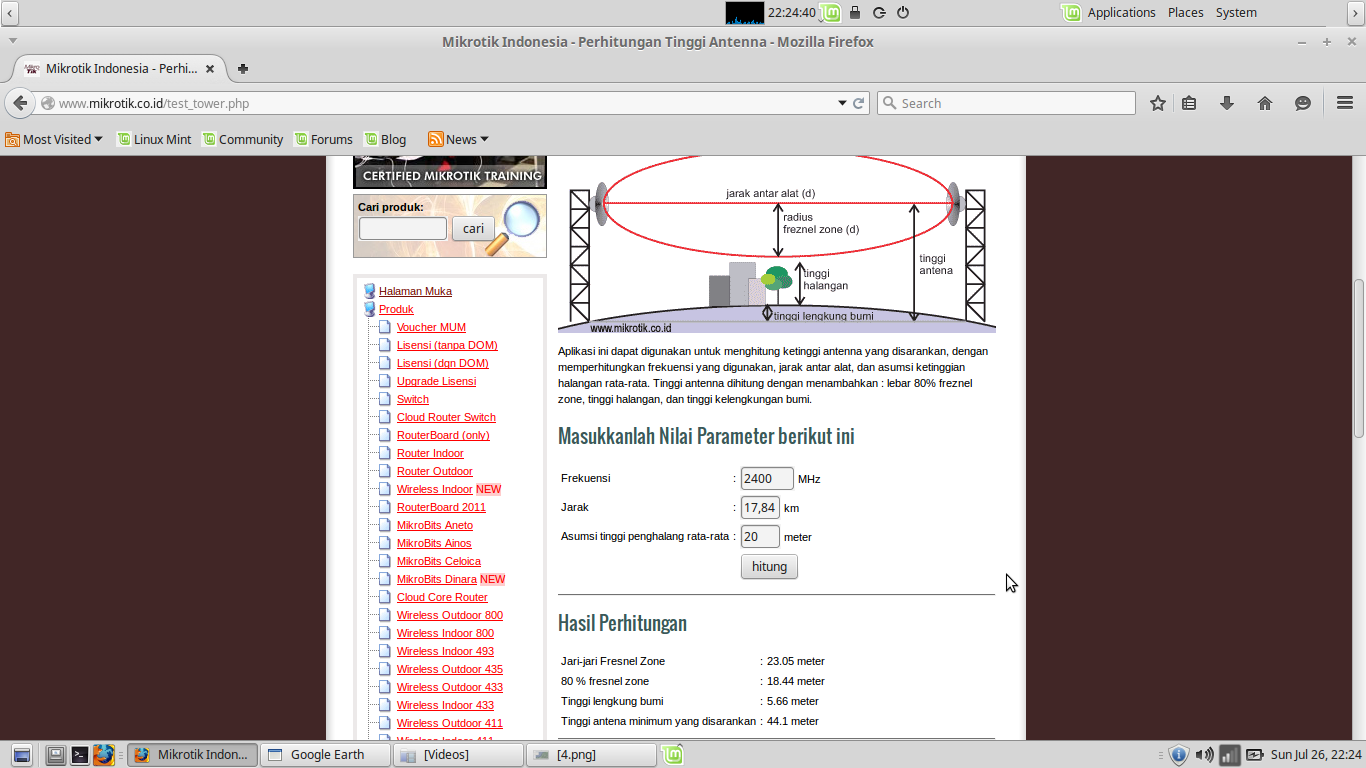
Task: Click the Certified Mikrotik Training banner
Action: pyautogui.click(x=450, y=172)
